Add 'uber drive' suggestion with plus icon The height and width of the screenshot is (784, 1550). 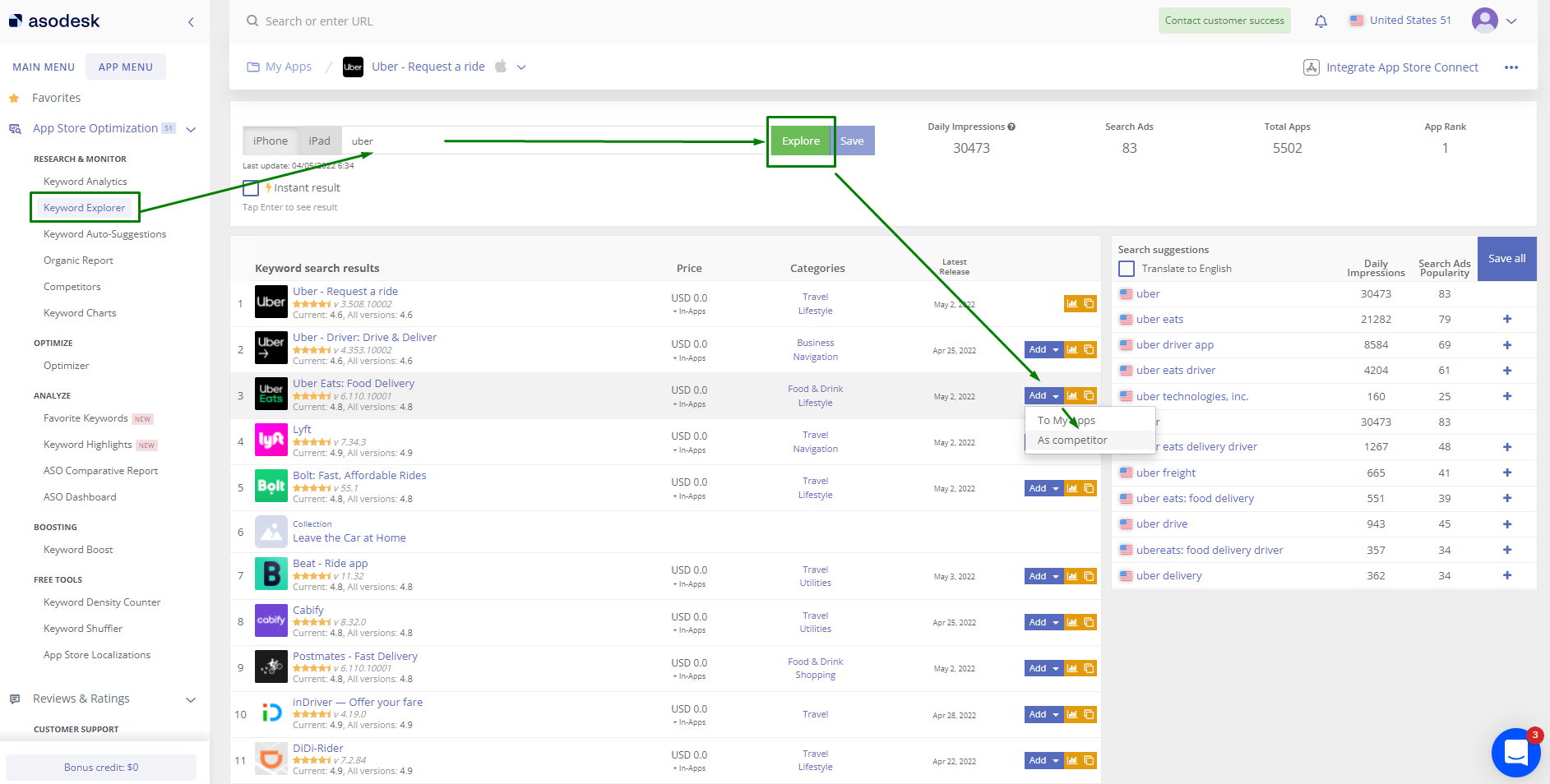(x=1507, y=524)
